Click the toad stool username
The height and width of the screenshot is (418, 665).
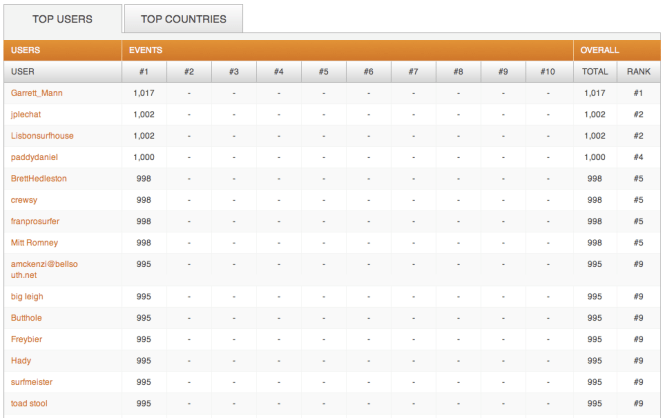29,403
